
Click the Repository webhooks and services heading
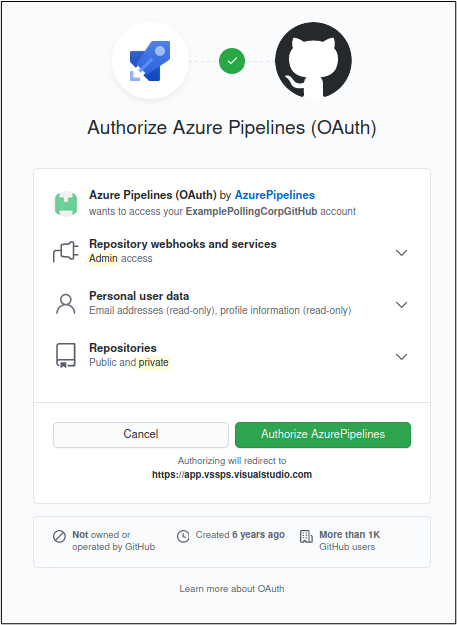(183, 244)
